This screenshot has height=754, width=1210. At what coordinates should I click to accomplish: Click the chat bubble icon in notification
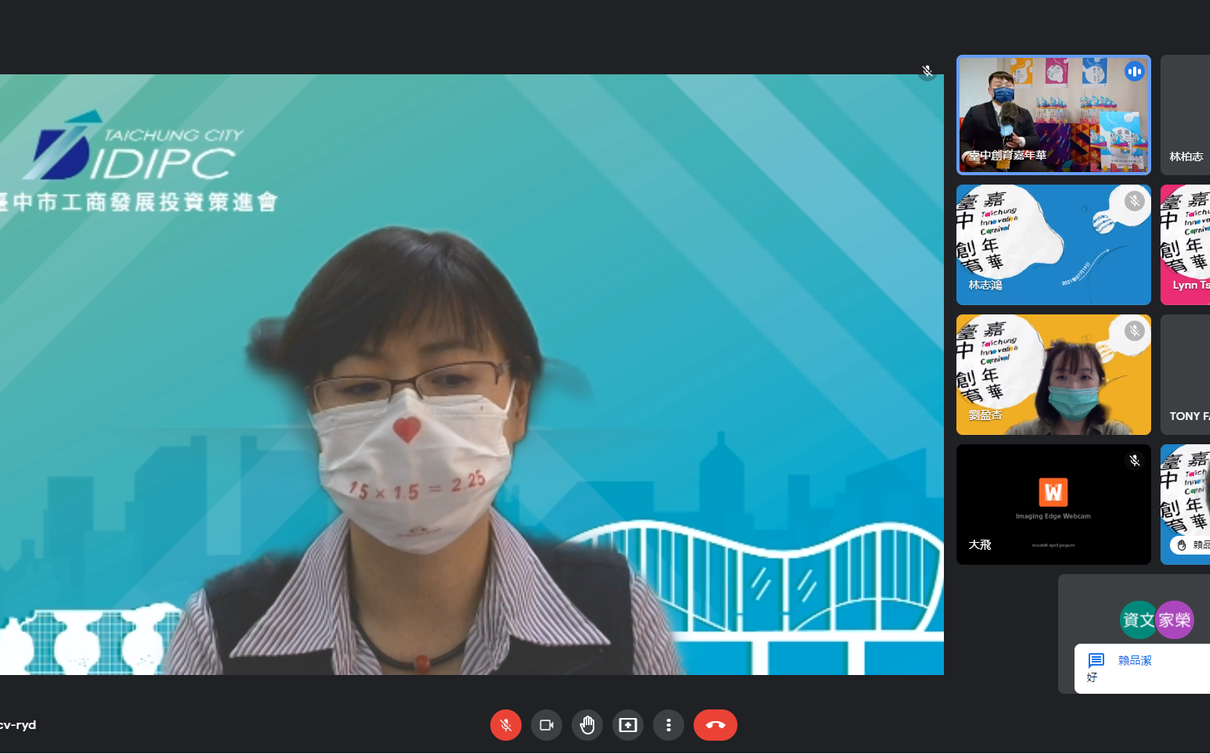1096,660
